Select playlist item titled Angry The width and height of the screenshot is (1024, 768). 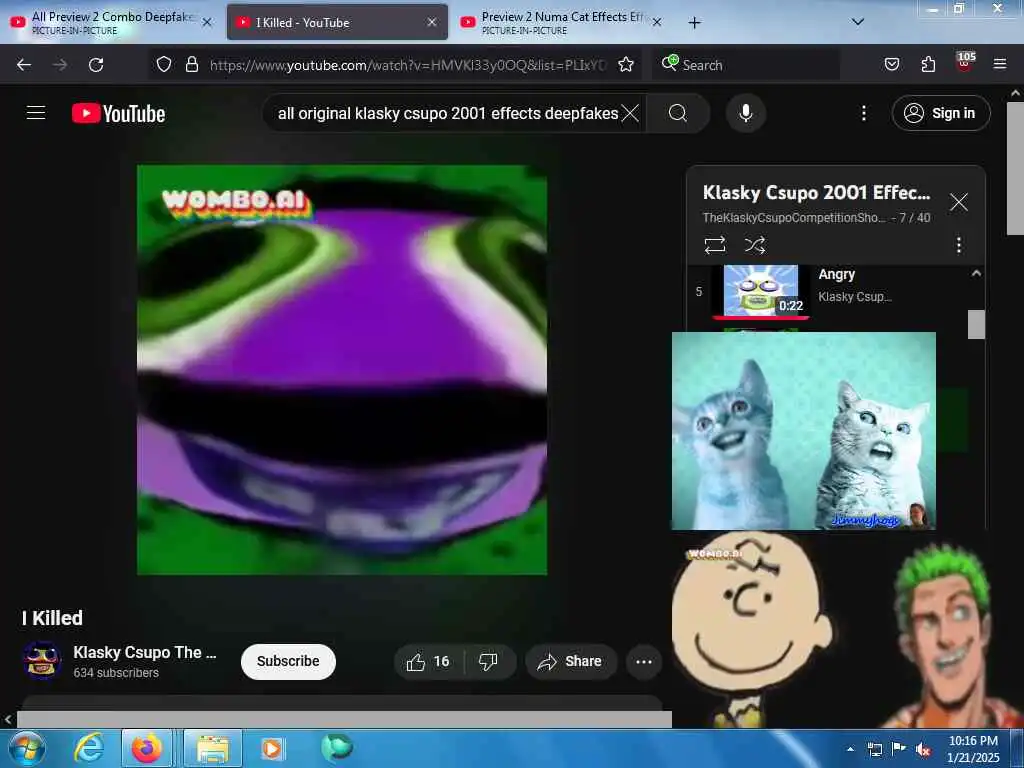click(837, 275)
